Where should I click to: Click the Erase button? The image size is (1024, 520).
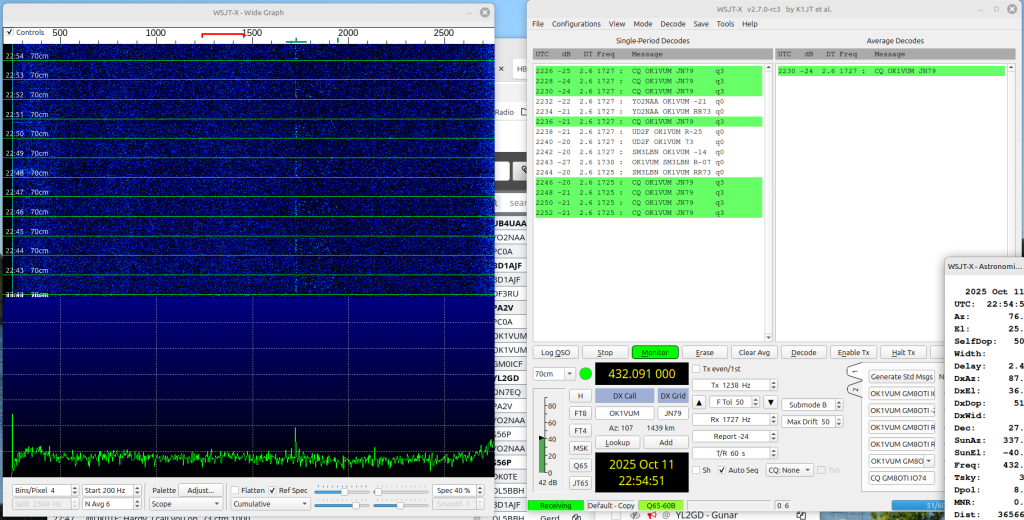(704, 352)
